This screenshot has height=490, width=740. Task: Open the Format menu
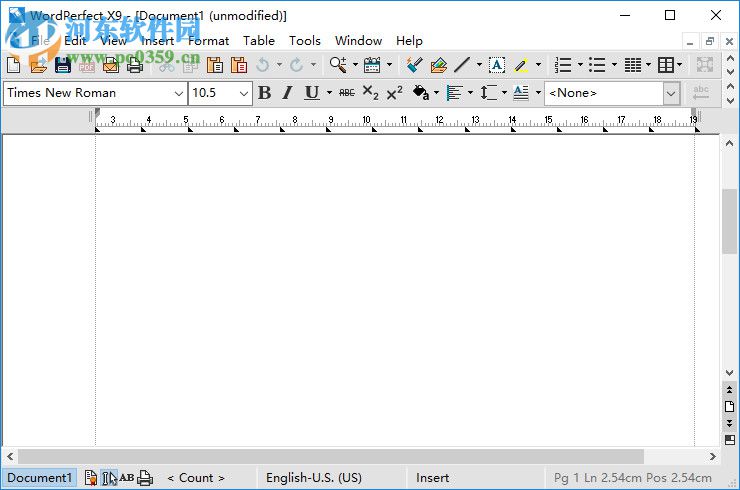click(x=208, y=41)
